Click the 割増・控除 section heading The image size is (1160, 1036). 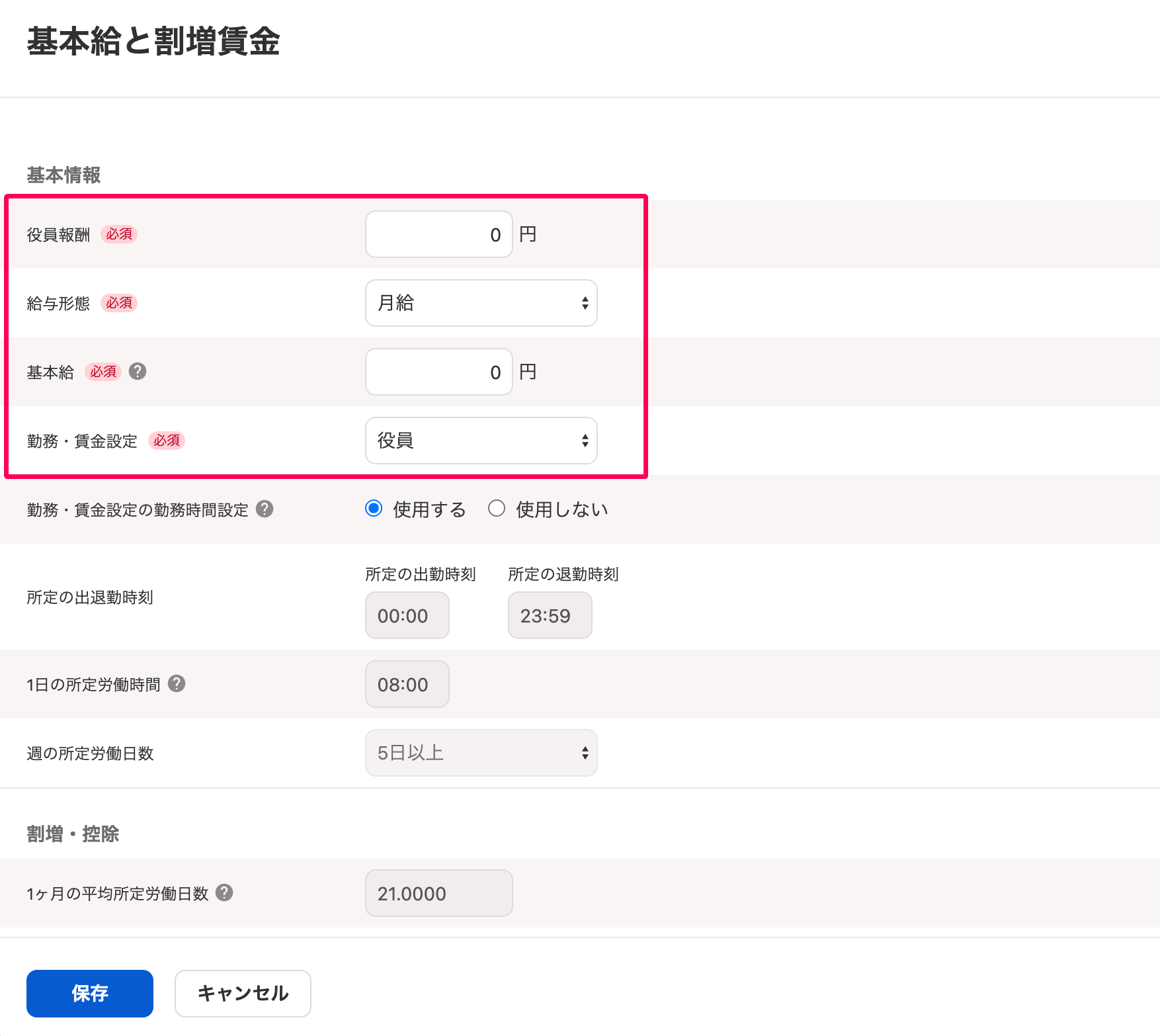coord(73,834)
